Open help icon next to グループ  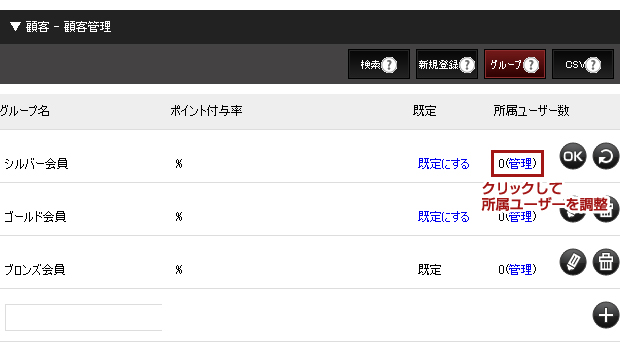pos(531,64)
